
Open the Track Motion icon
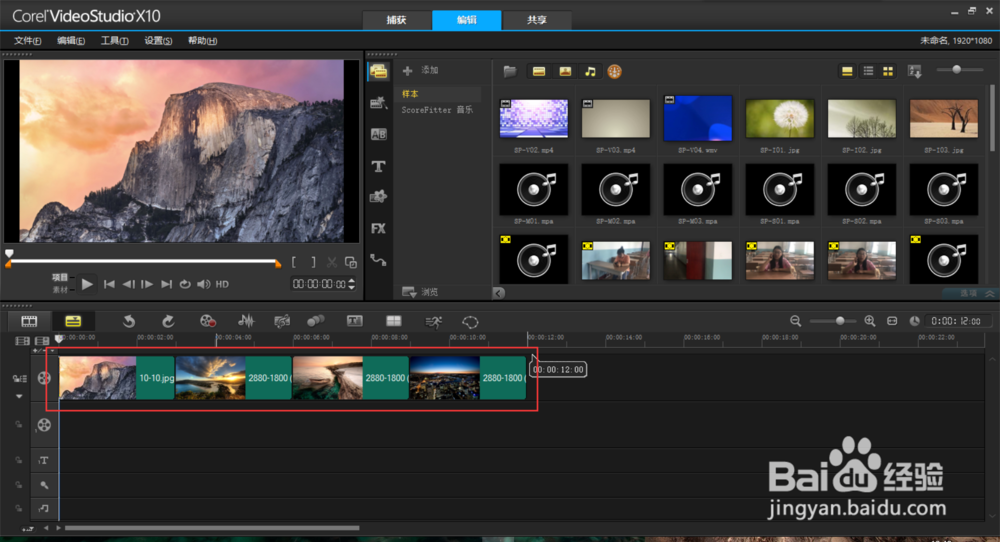(316, 321)
